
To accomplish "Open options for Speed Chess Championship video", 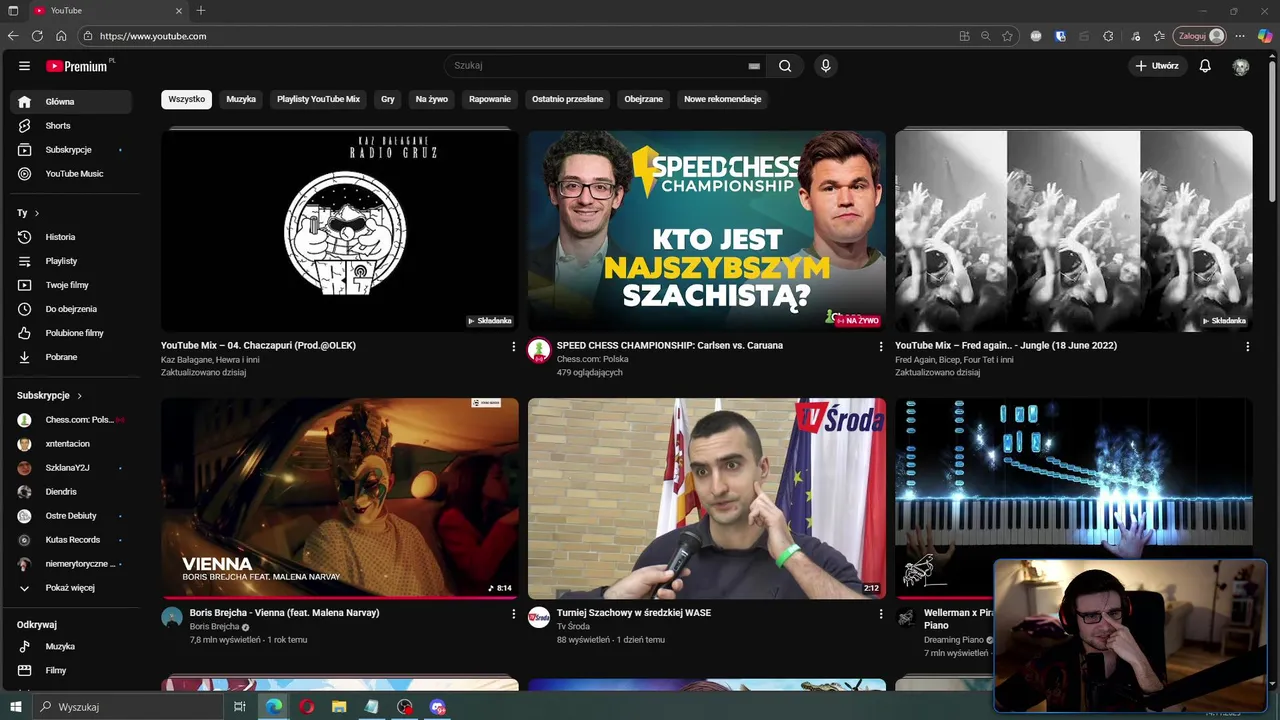I will (x=881, y=346).
